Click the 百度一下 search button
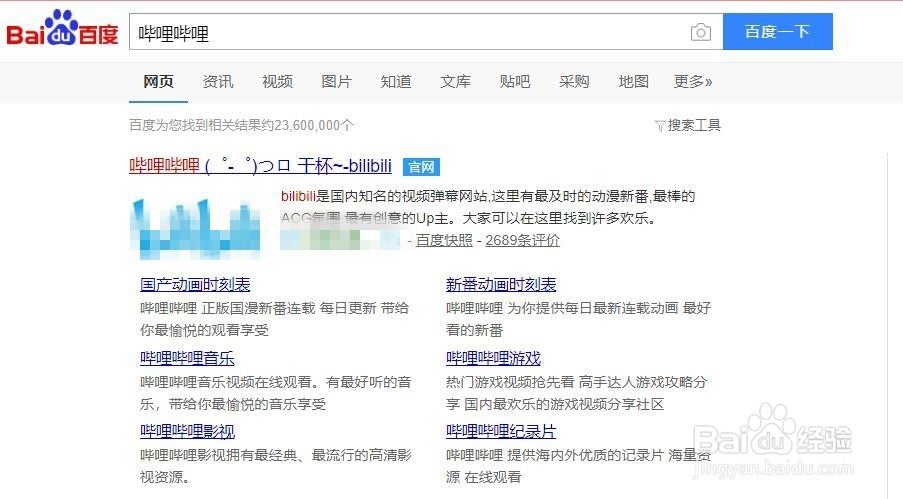Screen dimensions: 903x499 (x=777, y=31)
